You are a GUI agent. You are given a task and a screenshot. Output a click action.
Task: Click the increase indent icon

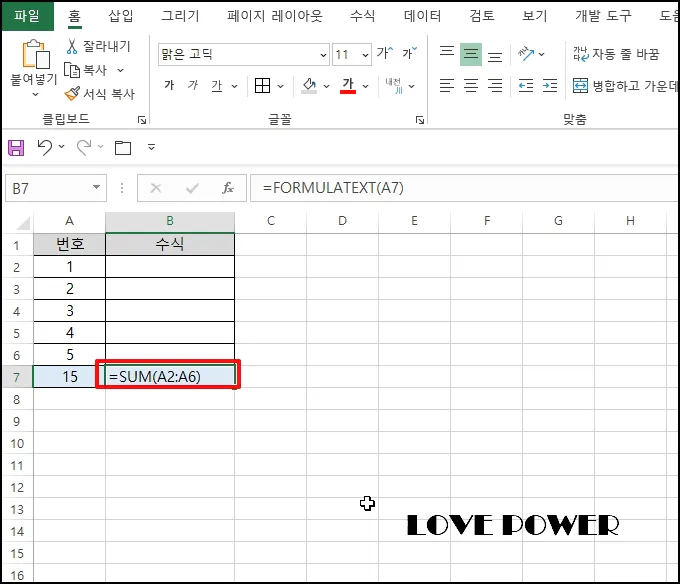tap(550, 85)
